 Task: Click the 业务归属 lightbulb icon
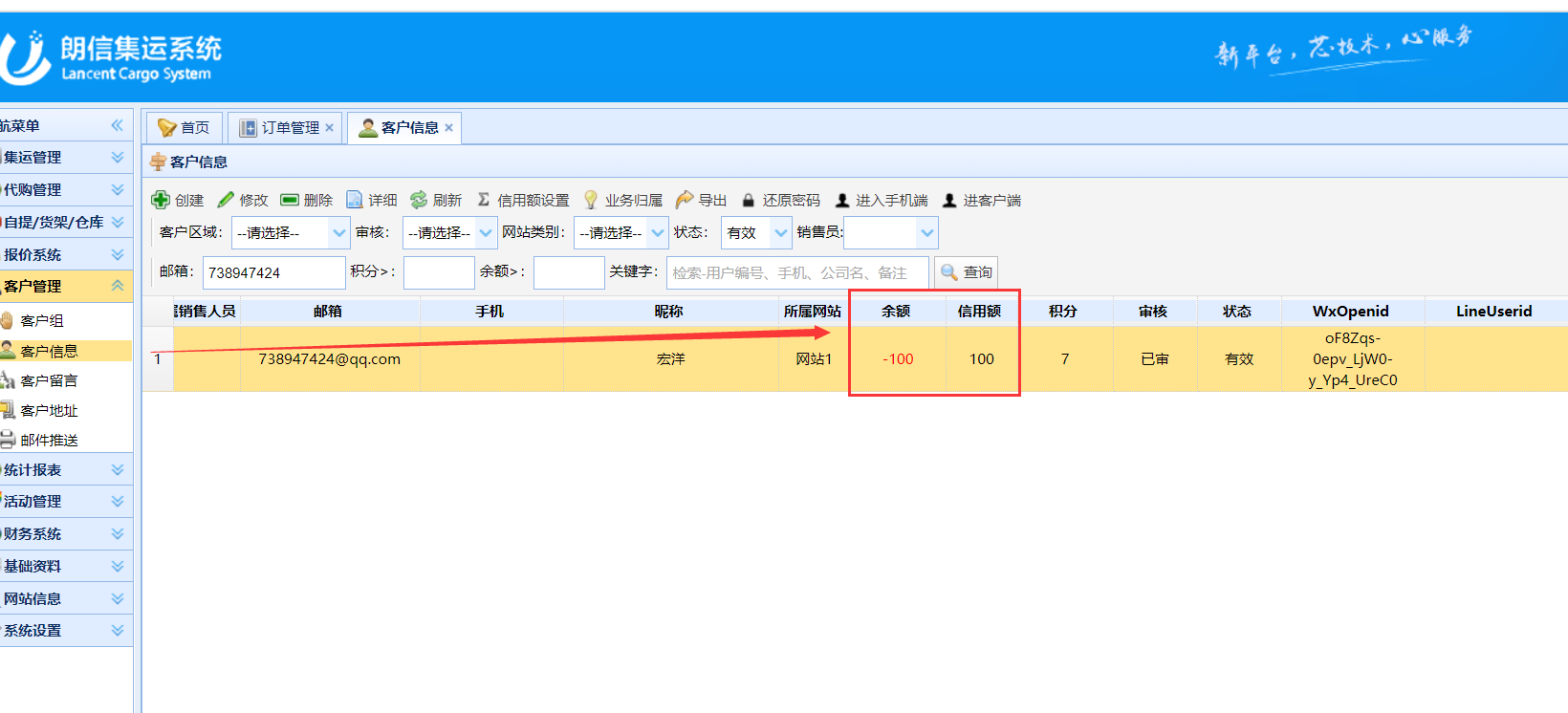591,200
